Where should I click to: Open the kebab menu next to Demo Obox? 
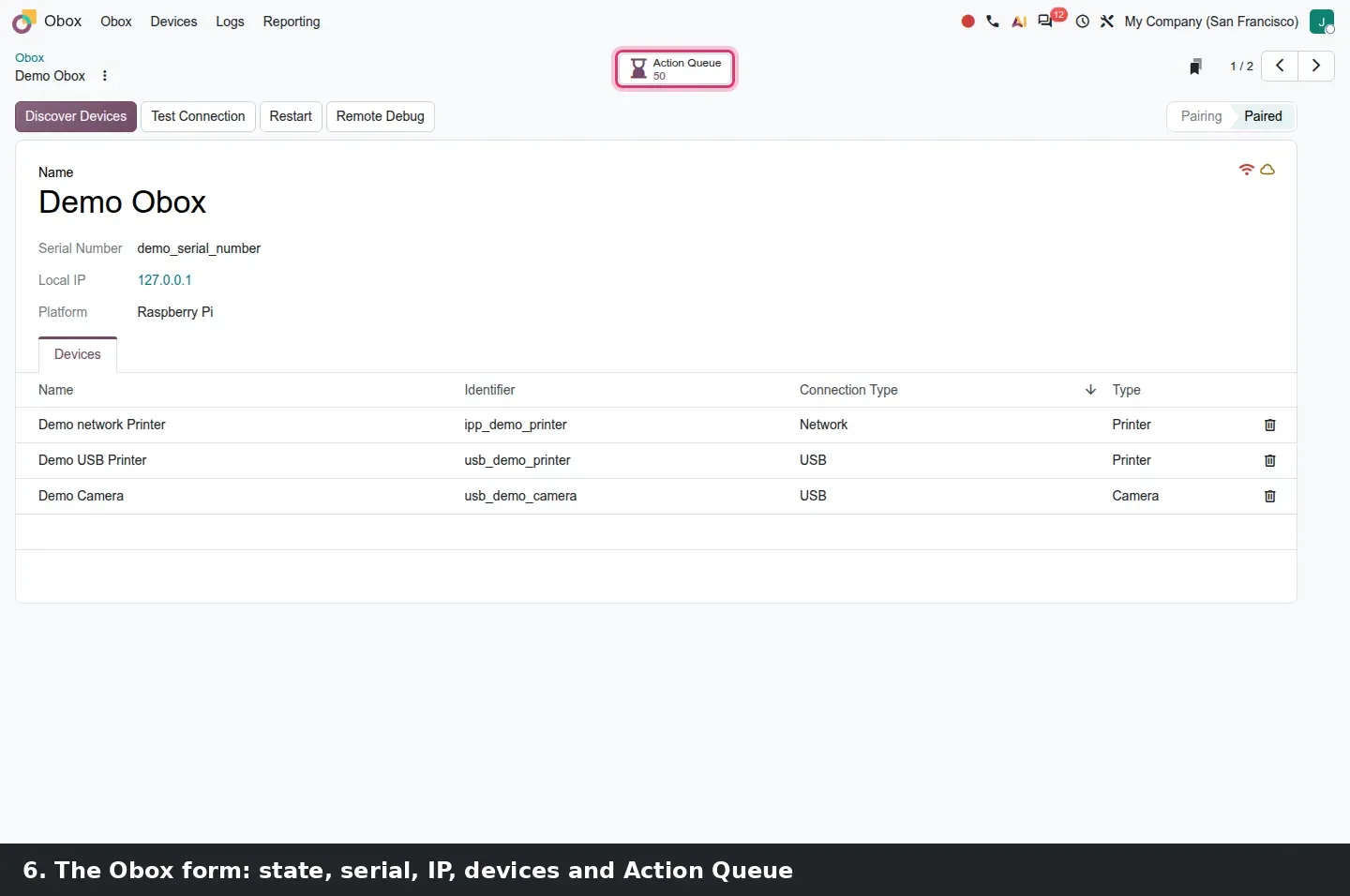coord(105,76)
